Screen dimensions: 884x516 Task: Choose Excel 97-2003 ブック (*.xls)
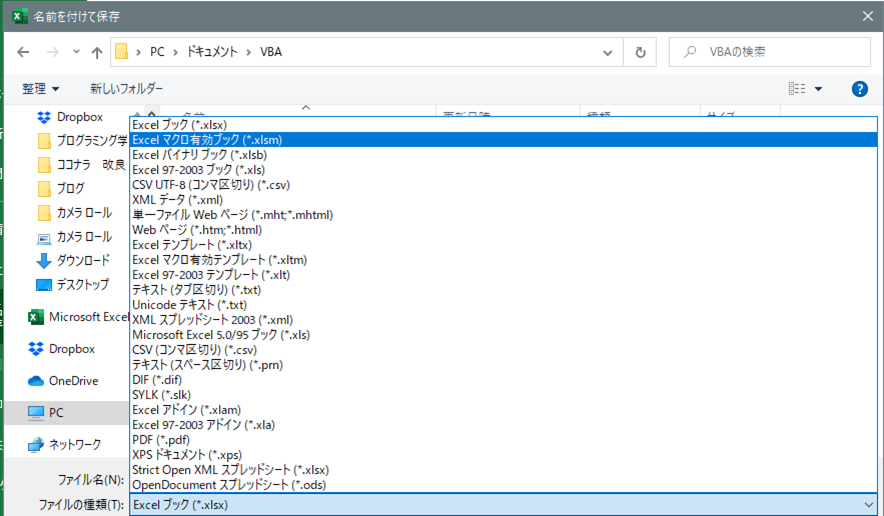tap(503, 170)
